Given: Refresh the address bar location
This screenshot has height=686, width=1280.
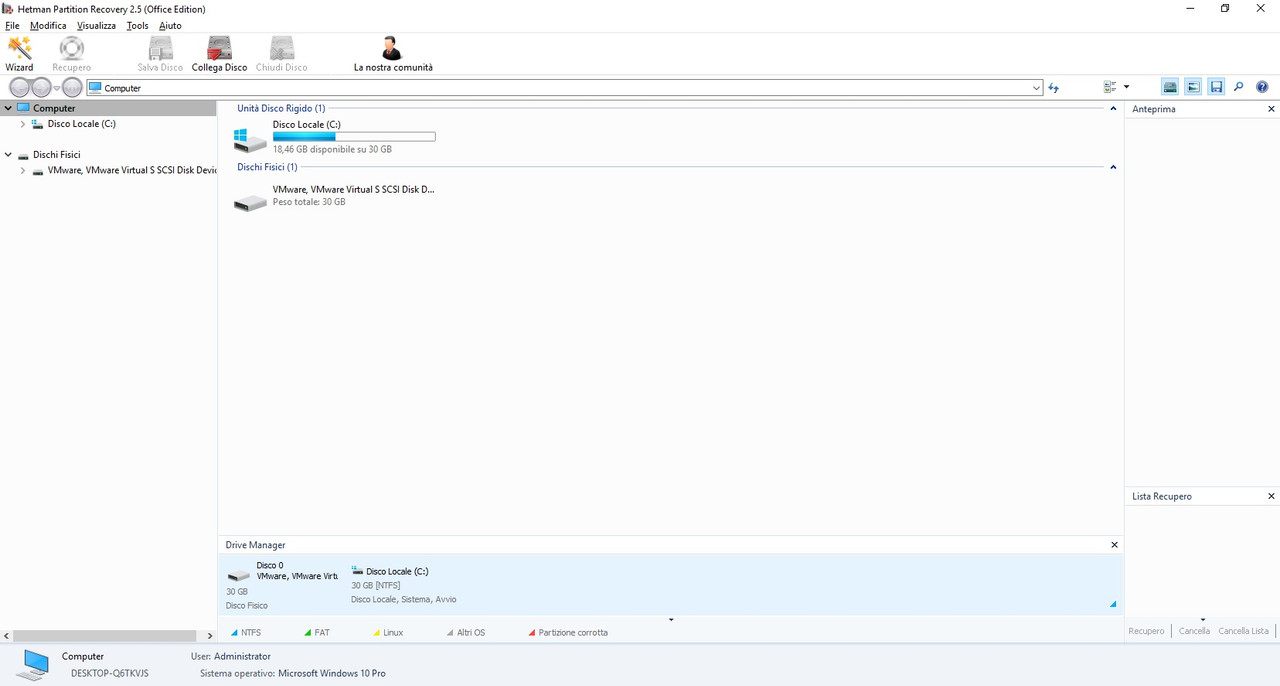Looking at the screenshot, I should 1053,88.
